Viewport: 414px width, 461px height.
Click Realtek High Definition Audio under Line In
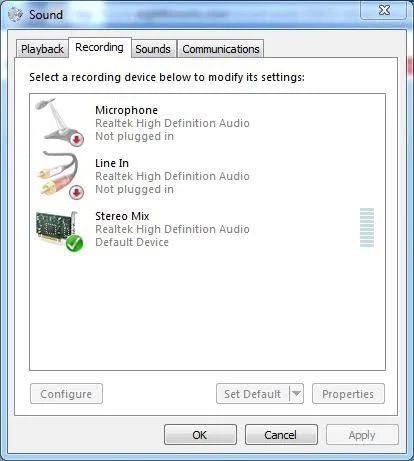click(x=173, y=176)
